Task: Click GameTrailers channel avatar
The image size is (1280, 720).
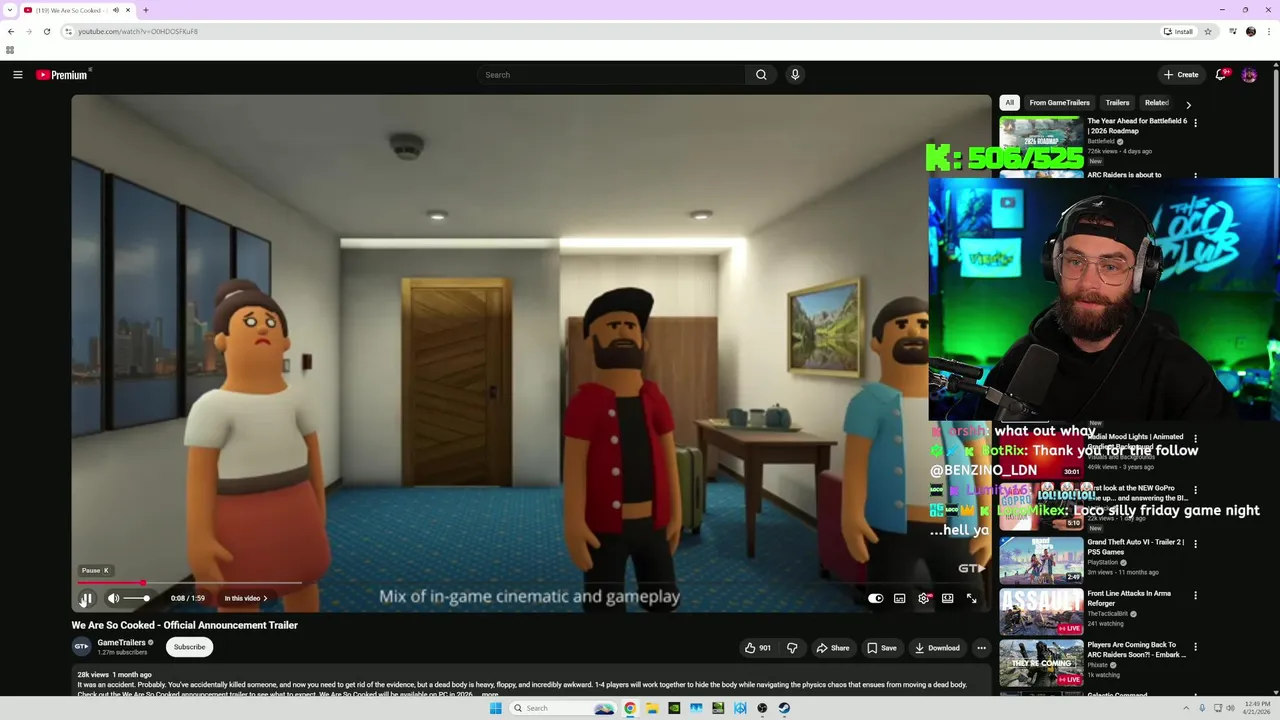Action: [81, 647]
